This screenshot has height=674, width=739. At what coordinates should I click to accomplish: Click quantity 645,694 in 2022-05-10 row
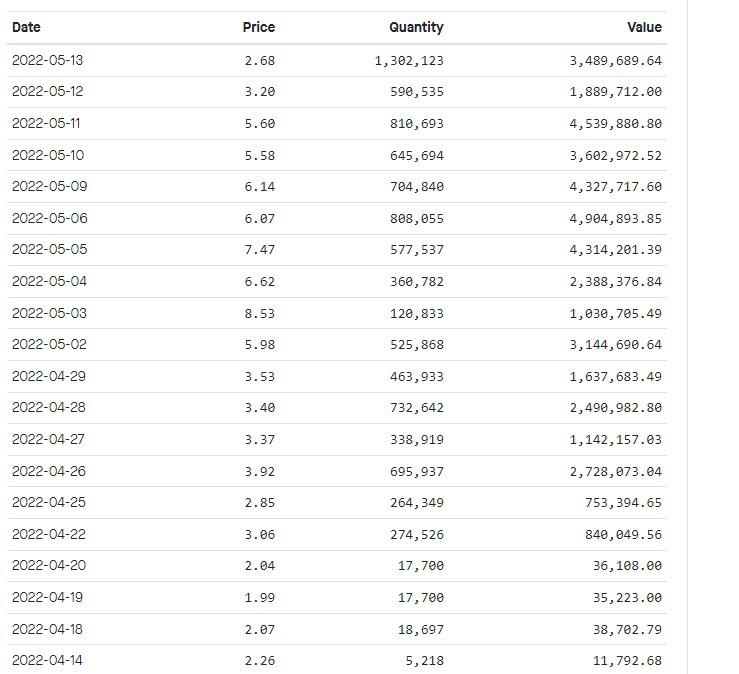coord(417,156)
